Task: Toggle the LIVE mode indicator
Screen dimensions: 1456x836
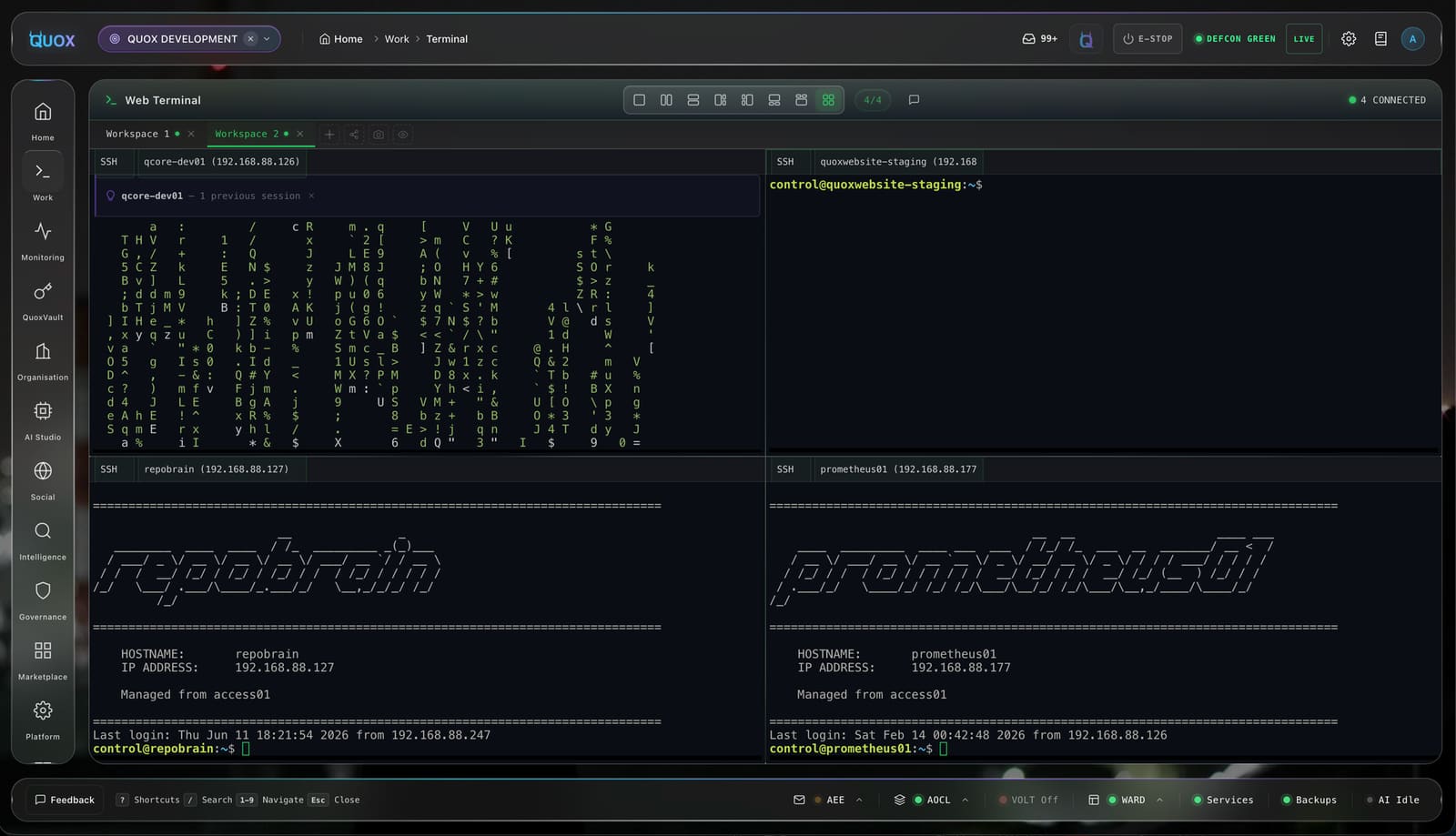Action: pos(1304,39)
